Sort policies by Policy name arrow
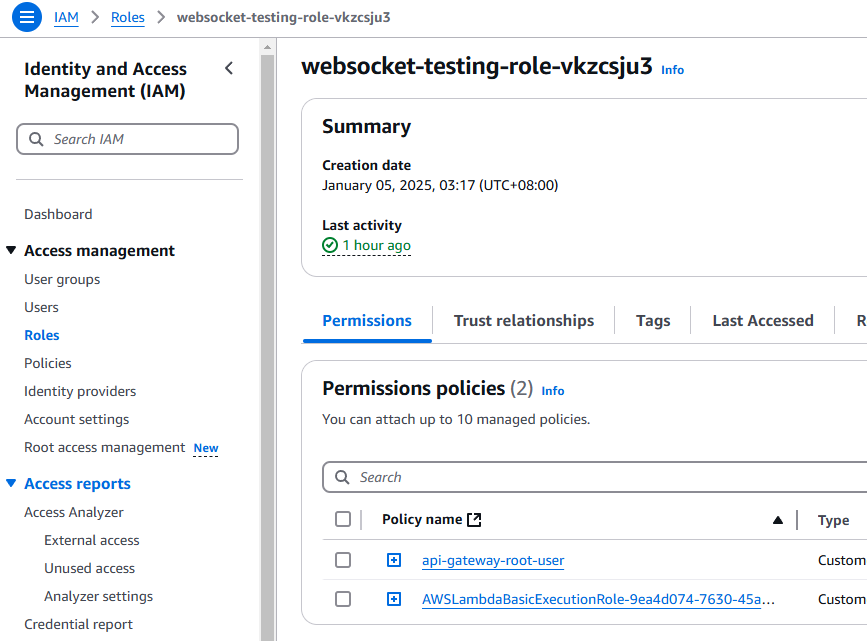Image resolution: width=867 pixels, height=641 pixels. pos(777,520)
